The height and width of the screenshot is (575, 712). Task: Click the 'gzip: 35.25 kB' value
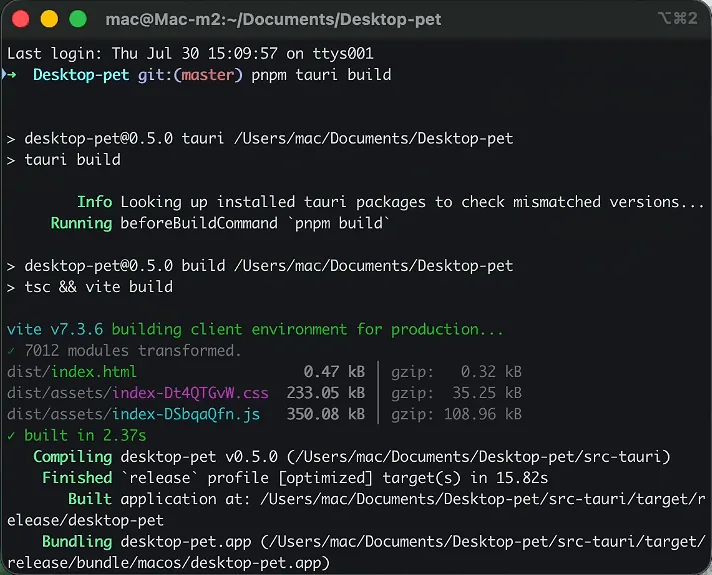click(x=456, y=393)
